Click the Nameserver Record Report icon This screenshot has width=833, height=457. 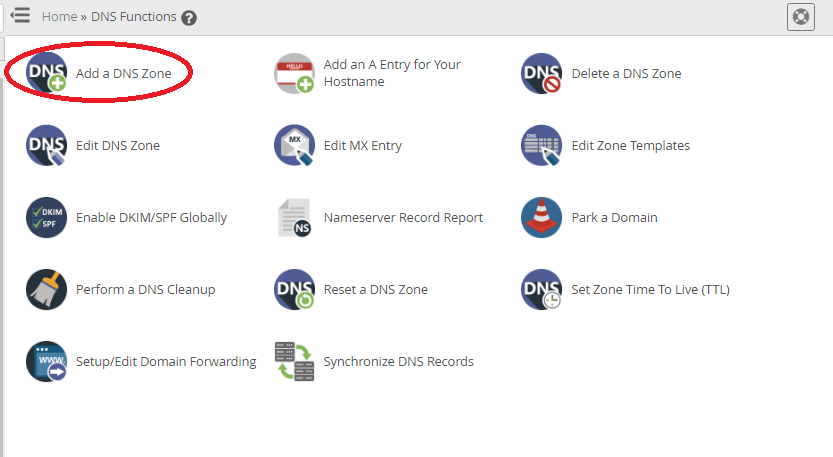coord(293,218)
